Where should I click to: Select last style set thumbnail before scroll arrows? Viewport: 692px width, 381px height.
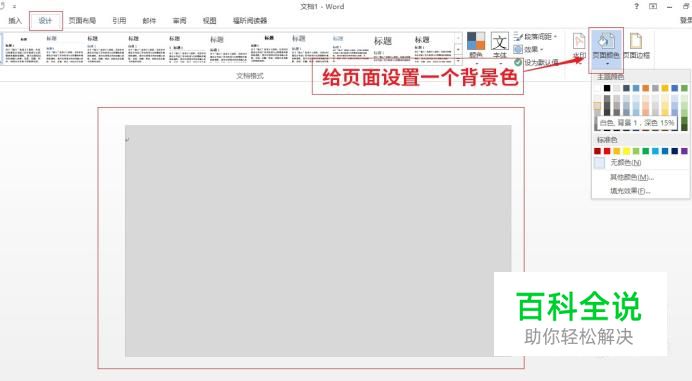point(432,49)
